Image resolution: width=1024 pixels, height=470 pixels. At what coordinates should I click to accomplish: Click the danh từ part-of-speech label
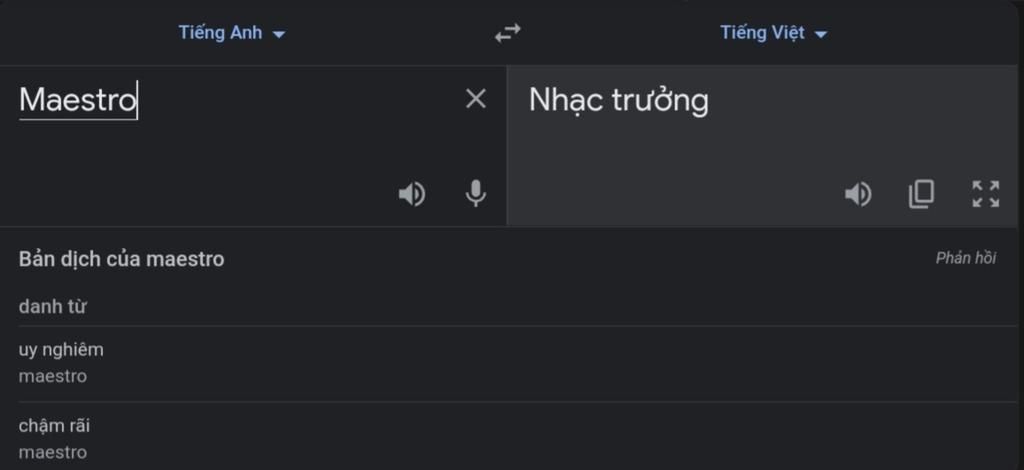point(52,307)
